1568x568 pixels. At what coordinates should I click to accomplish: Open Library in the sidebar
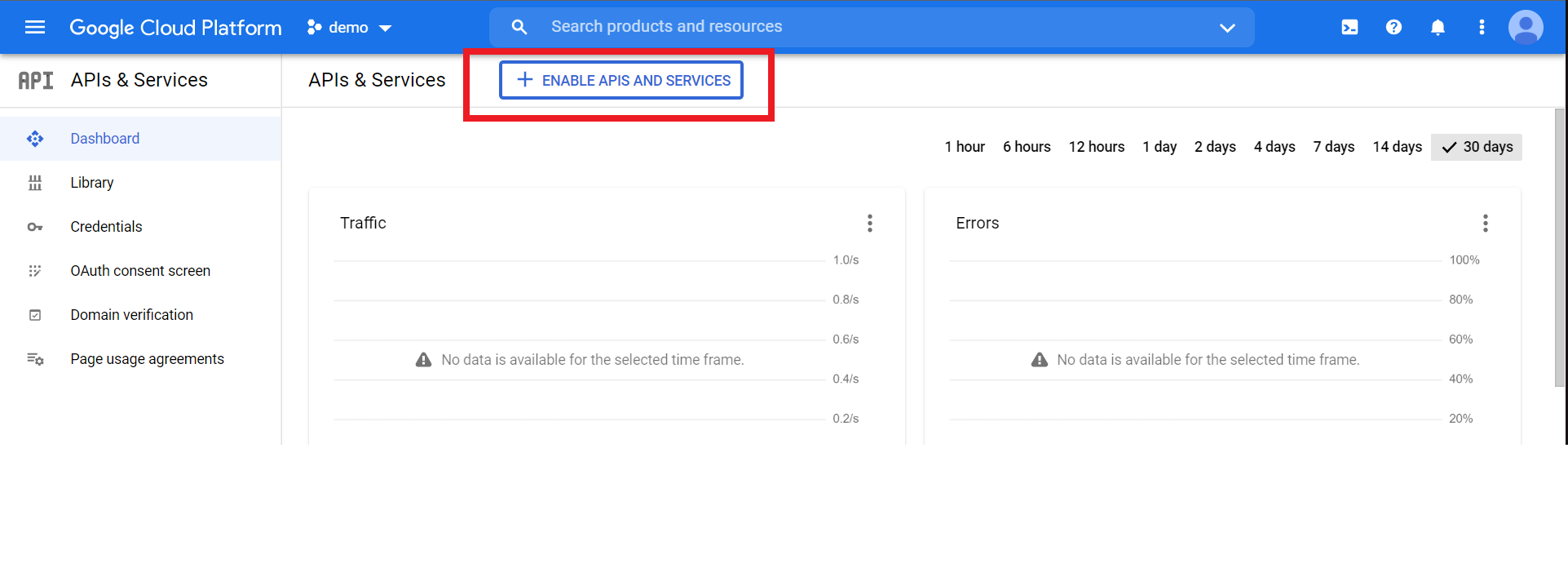tap(92, 183)
